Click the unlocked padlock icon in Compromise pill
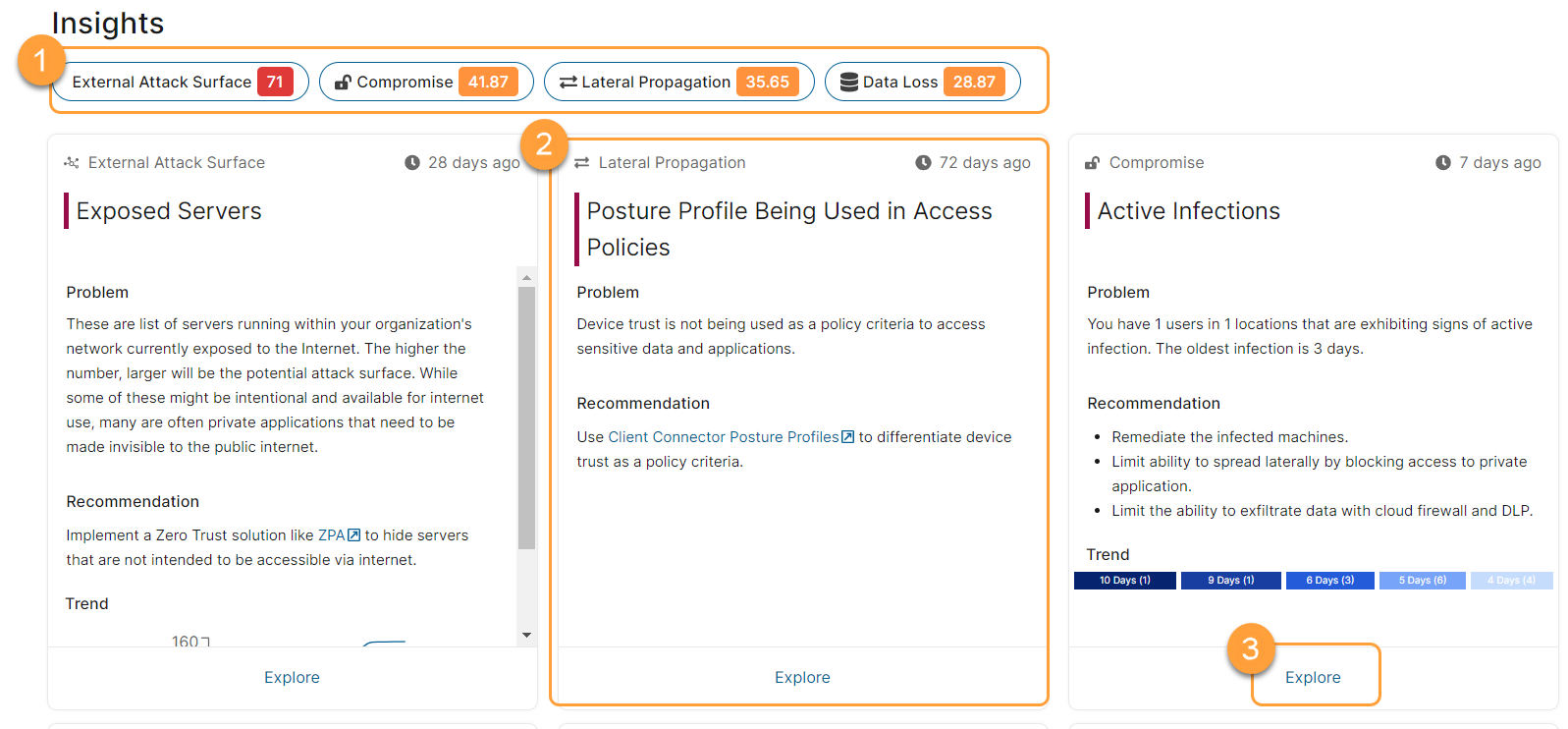1568x729 pixels. [x=343, y=83]
